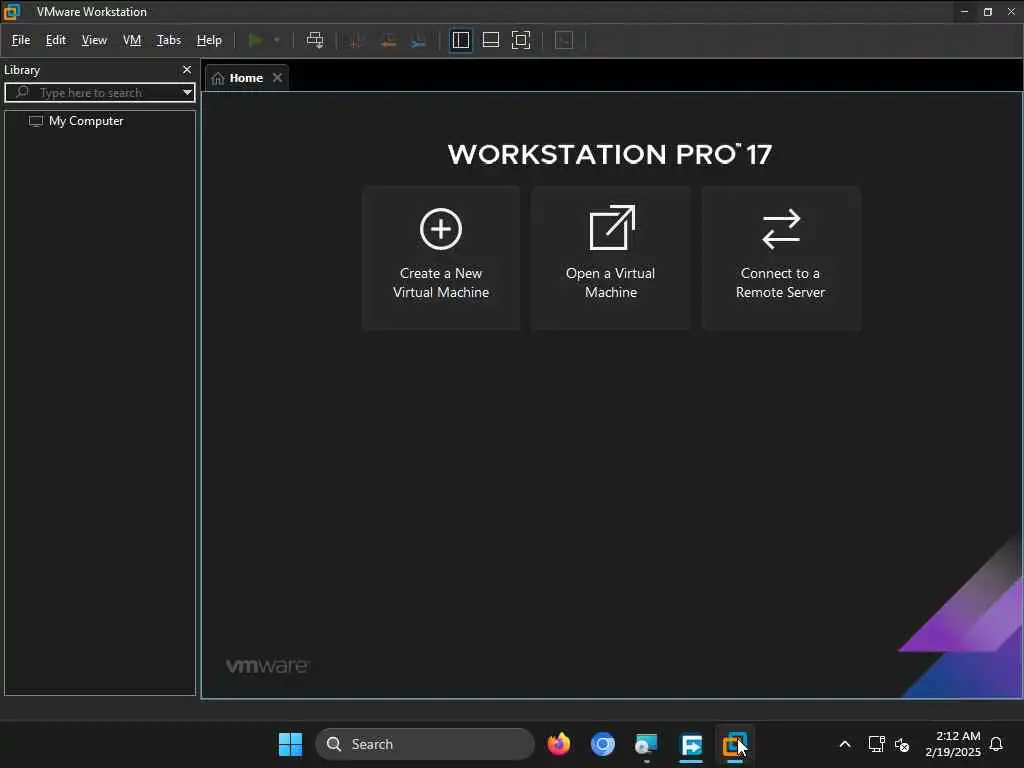1024x768 pixels.
Task: Minimize the VMware Workstation window
Action: [965, 11]
